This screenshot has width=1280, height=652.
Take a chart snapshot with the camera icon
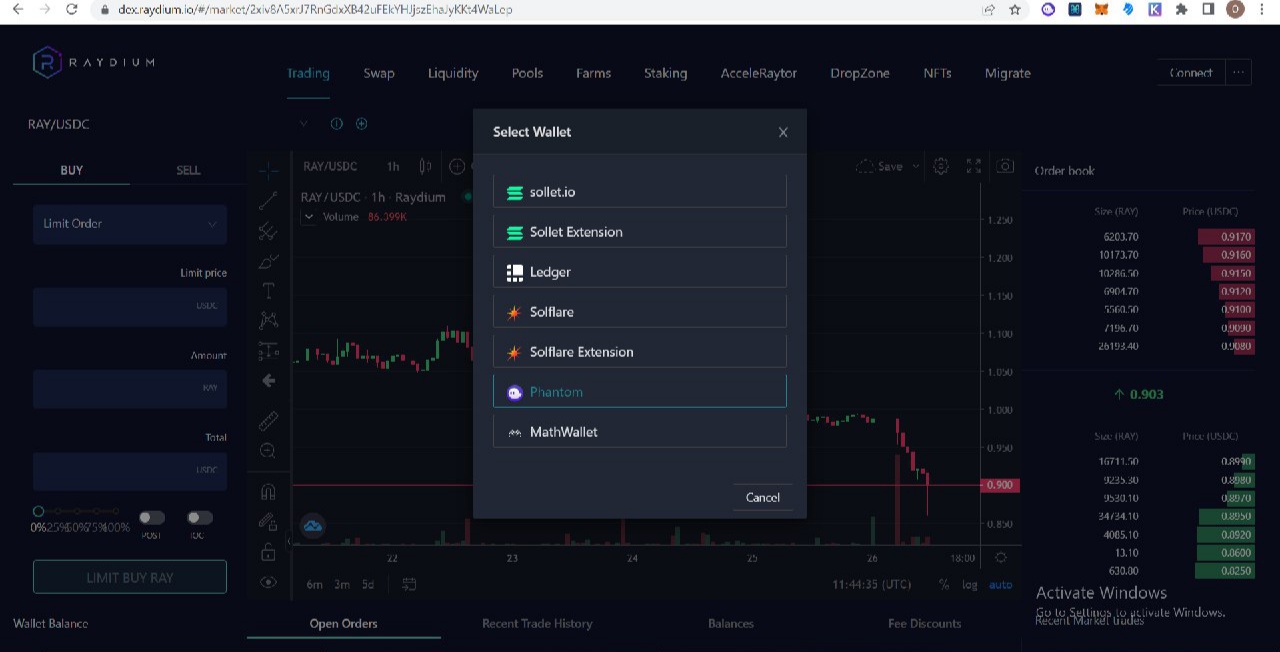click(1005, 166)
